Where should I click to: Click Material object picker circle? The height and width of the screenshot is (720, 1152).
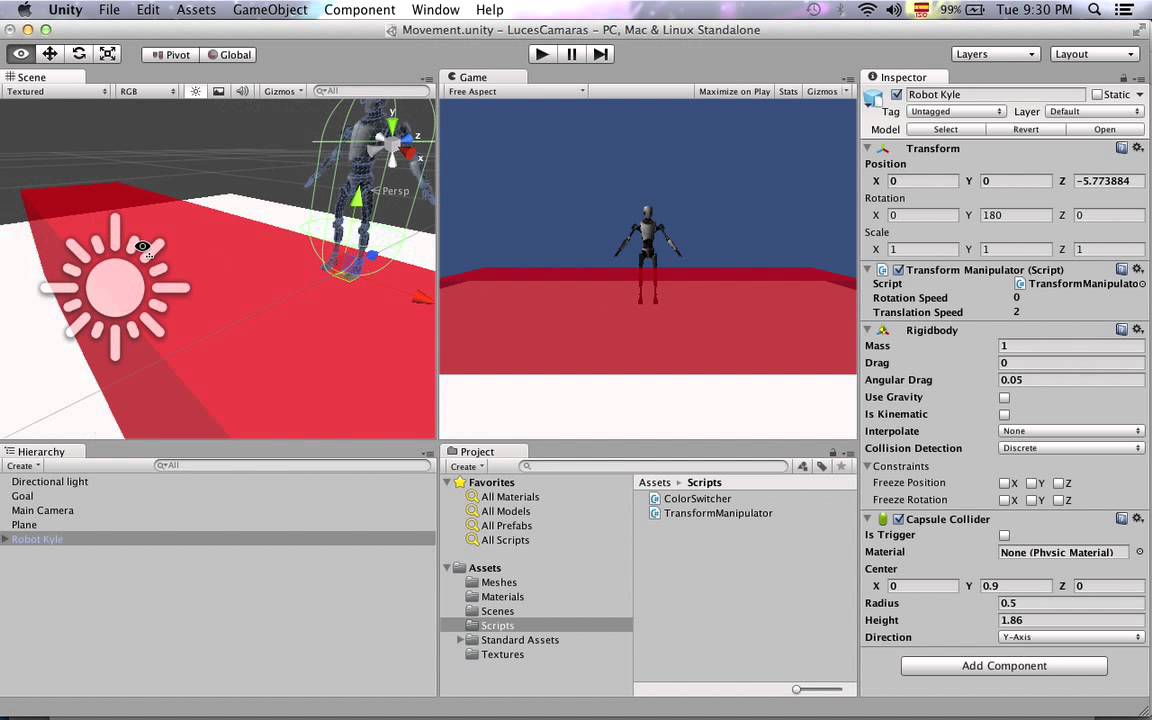point(1140,552)
